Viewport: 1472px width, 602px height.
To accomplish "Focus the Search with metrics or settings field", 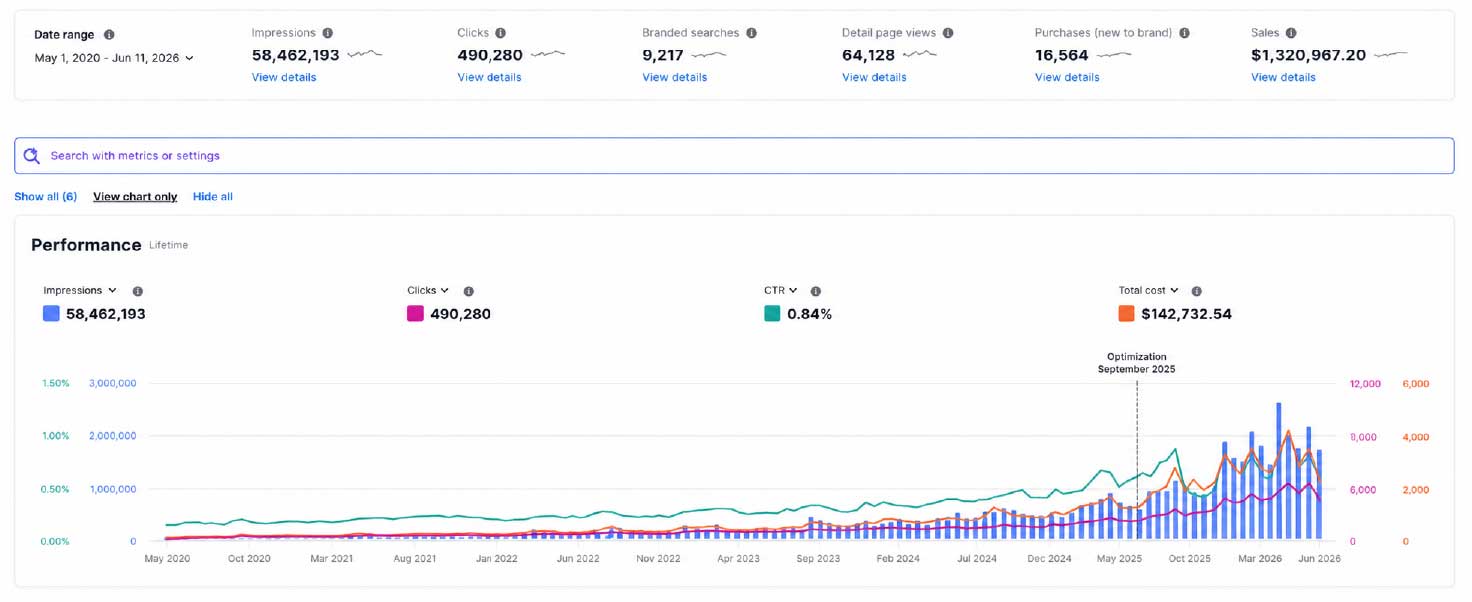I will pos(734,156).
